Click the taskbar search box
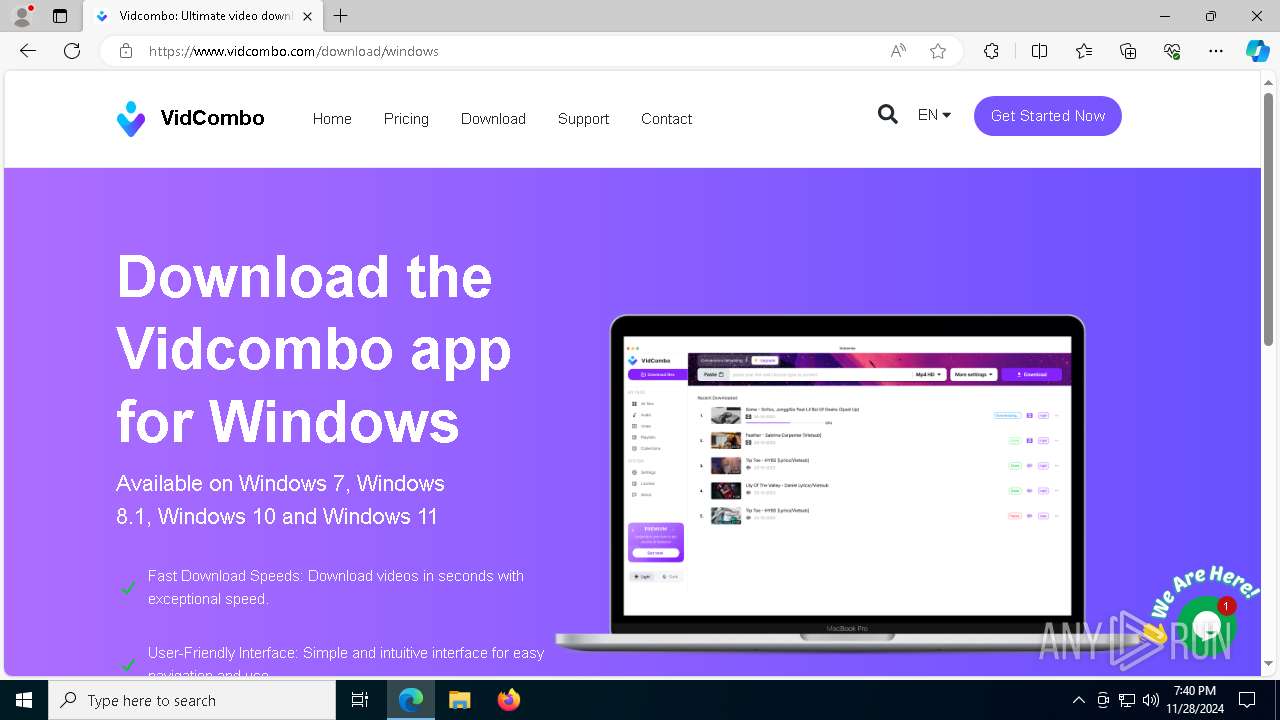1280x720 pixels. pyautogui.click(x=192, y=700)
